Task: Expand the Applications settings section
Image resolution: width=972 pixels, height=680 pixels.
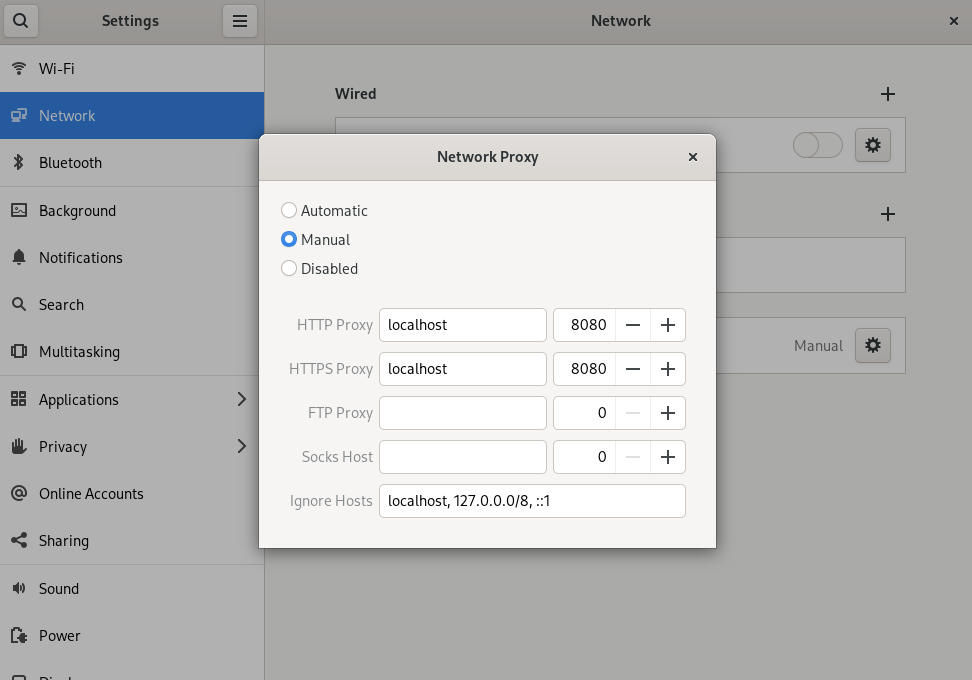Action: [132, 400]
